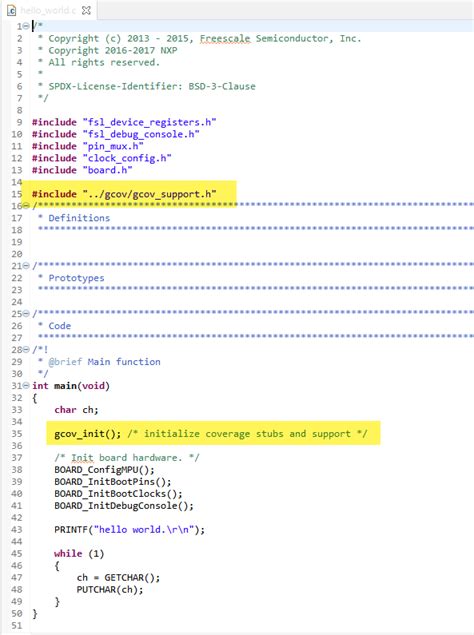Click line number 43 in the gutter

pyautogui.click(x=17, y=530)
